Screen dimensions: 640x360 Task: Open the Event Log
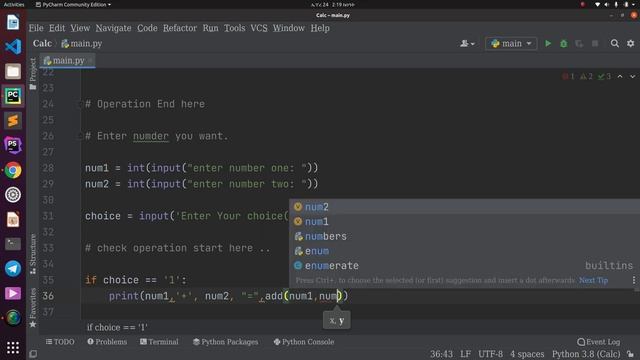tap(599, 342)
